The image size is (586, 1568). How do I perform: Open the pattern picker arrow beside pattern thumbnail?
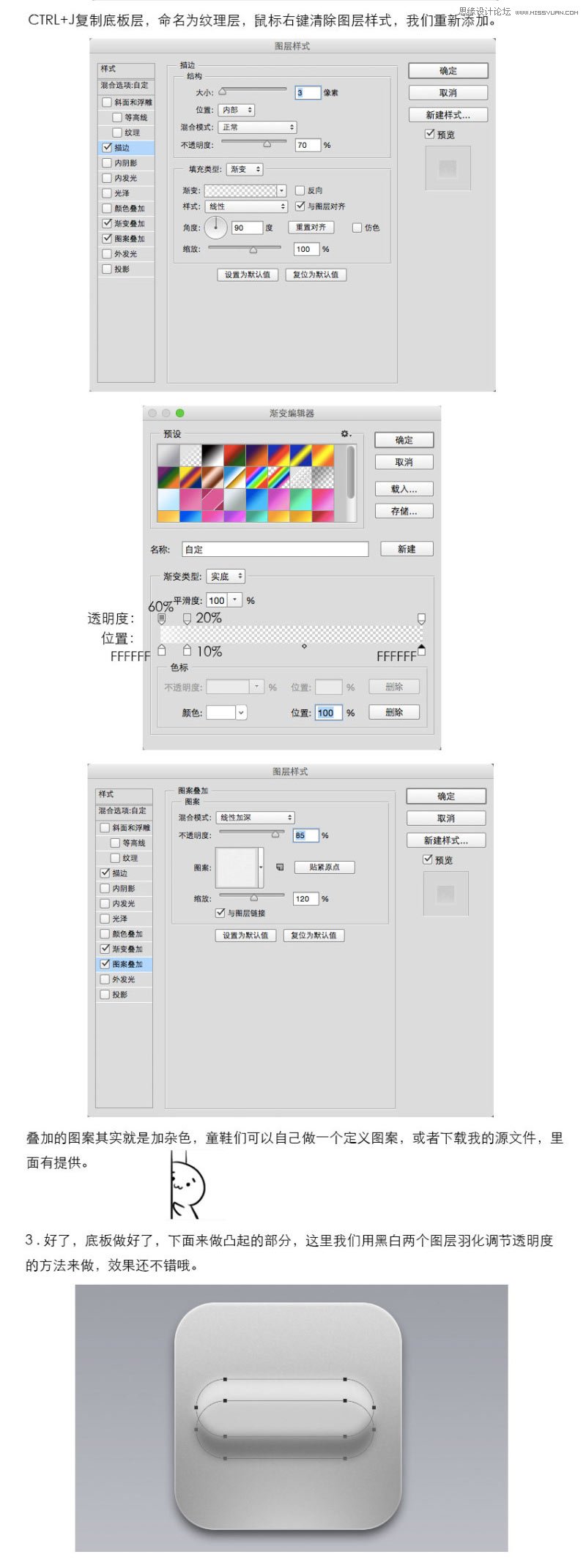[262, 867]
